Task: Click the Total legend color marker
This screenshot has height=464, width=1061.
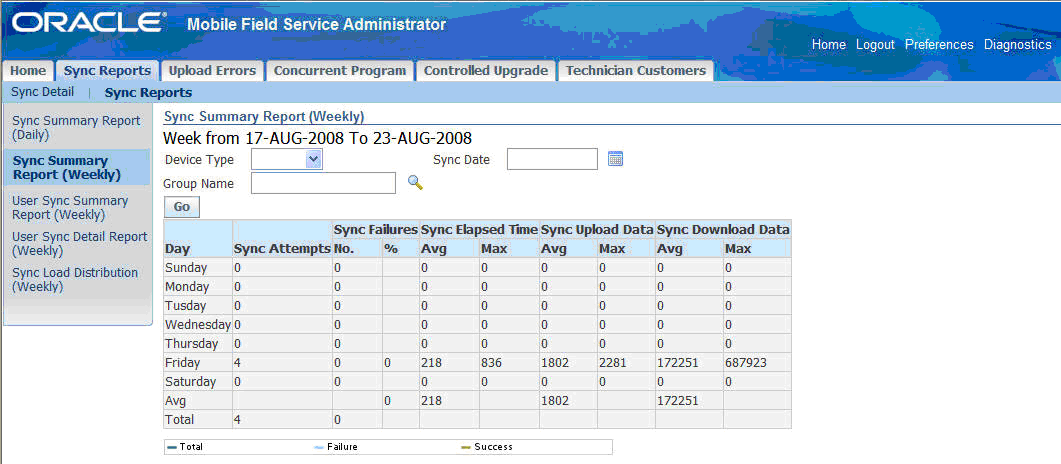Action: [172, 447]
